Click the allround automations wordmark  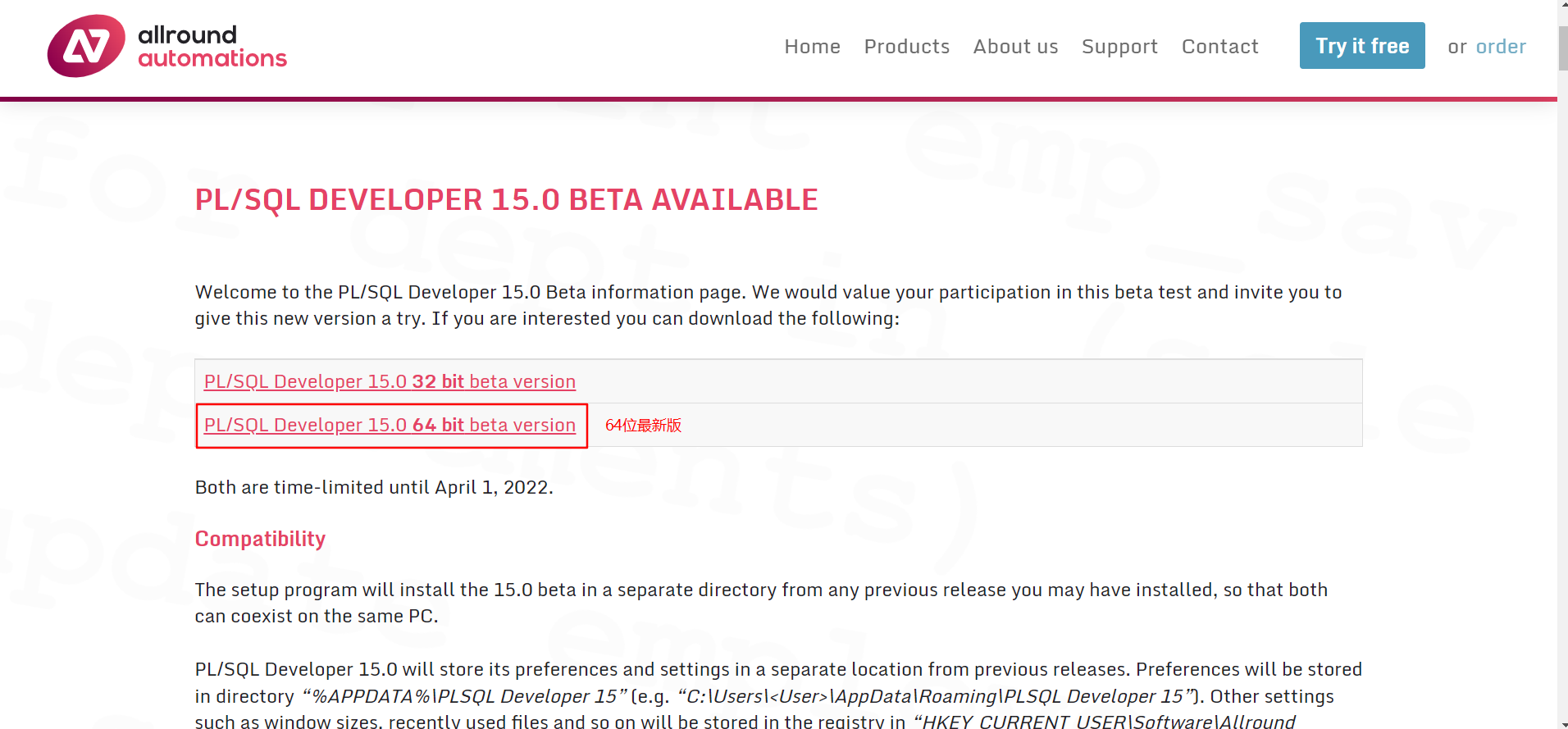[212, 47]
